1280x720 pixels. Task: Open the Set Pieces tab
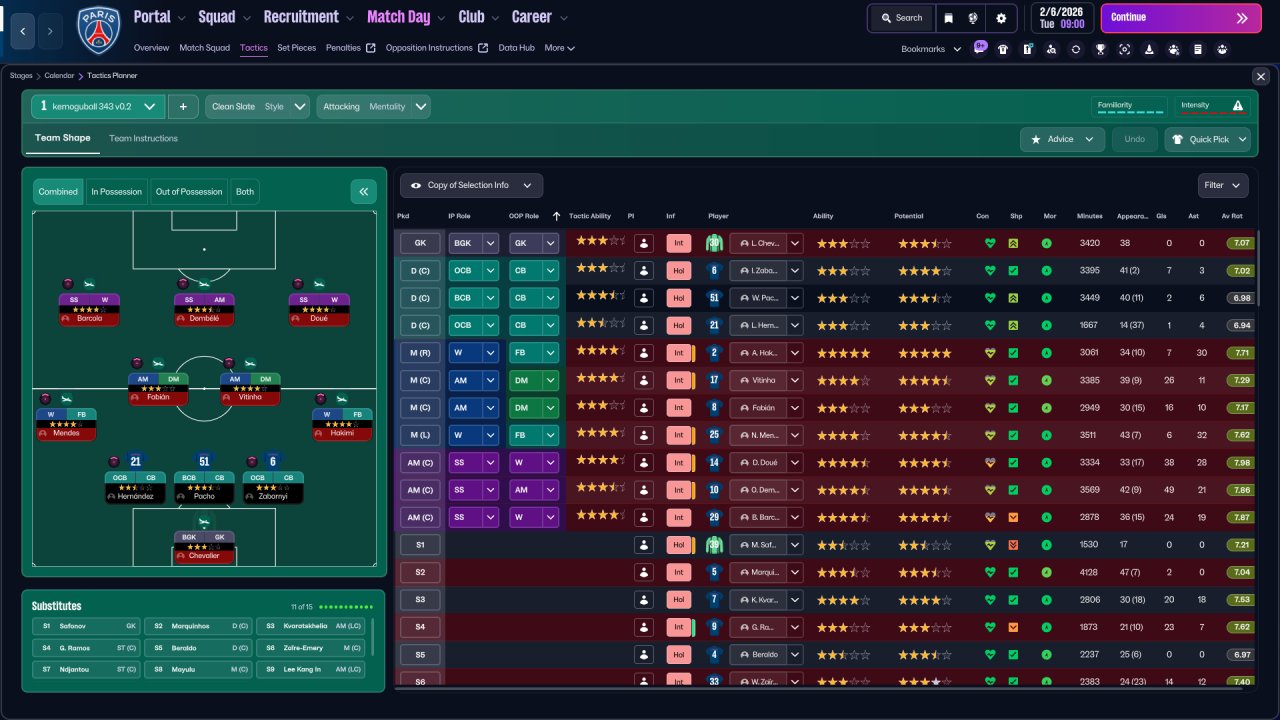click(297, 48)
